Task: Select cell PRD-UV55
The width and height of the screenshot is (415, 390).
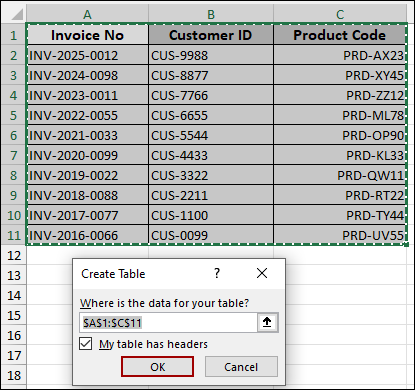Action: point(340,235)
